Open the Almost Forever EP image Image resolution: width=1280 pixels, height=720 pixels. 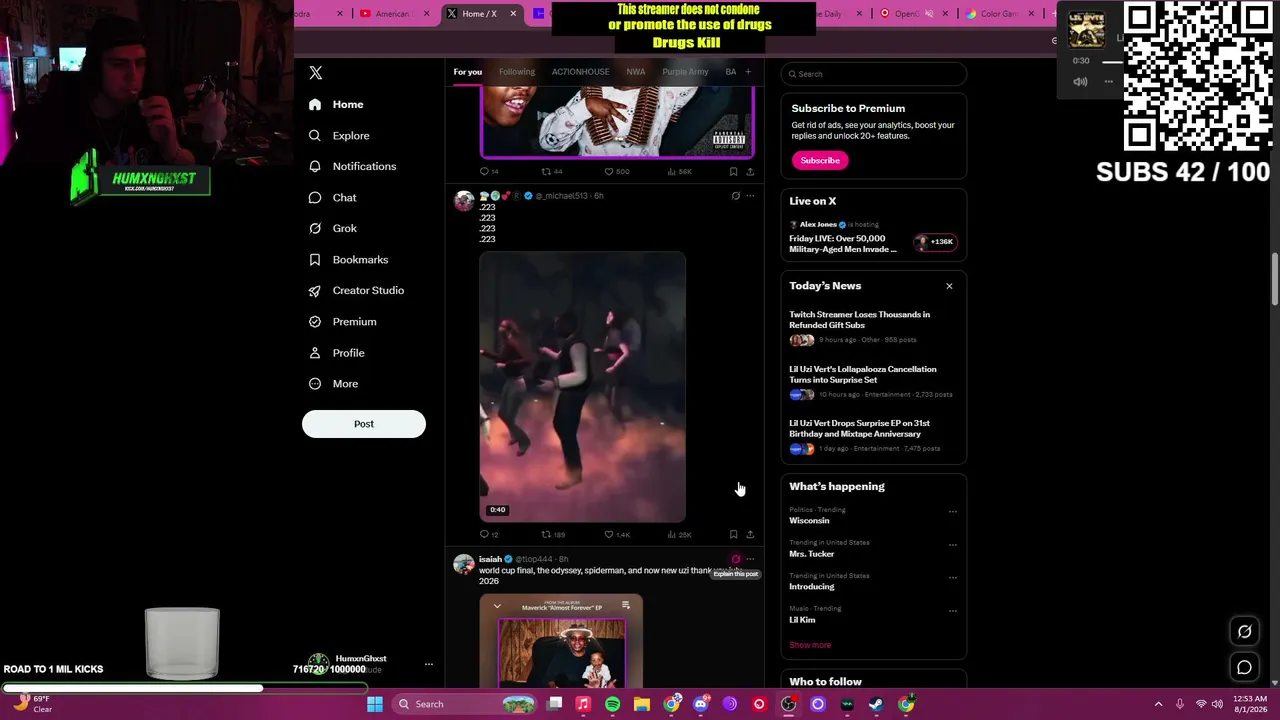562,643
